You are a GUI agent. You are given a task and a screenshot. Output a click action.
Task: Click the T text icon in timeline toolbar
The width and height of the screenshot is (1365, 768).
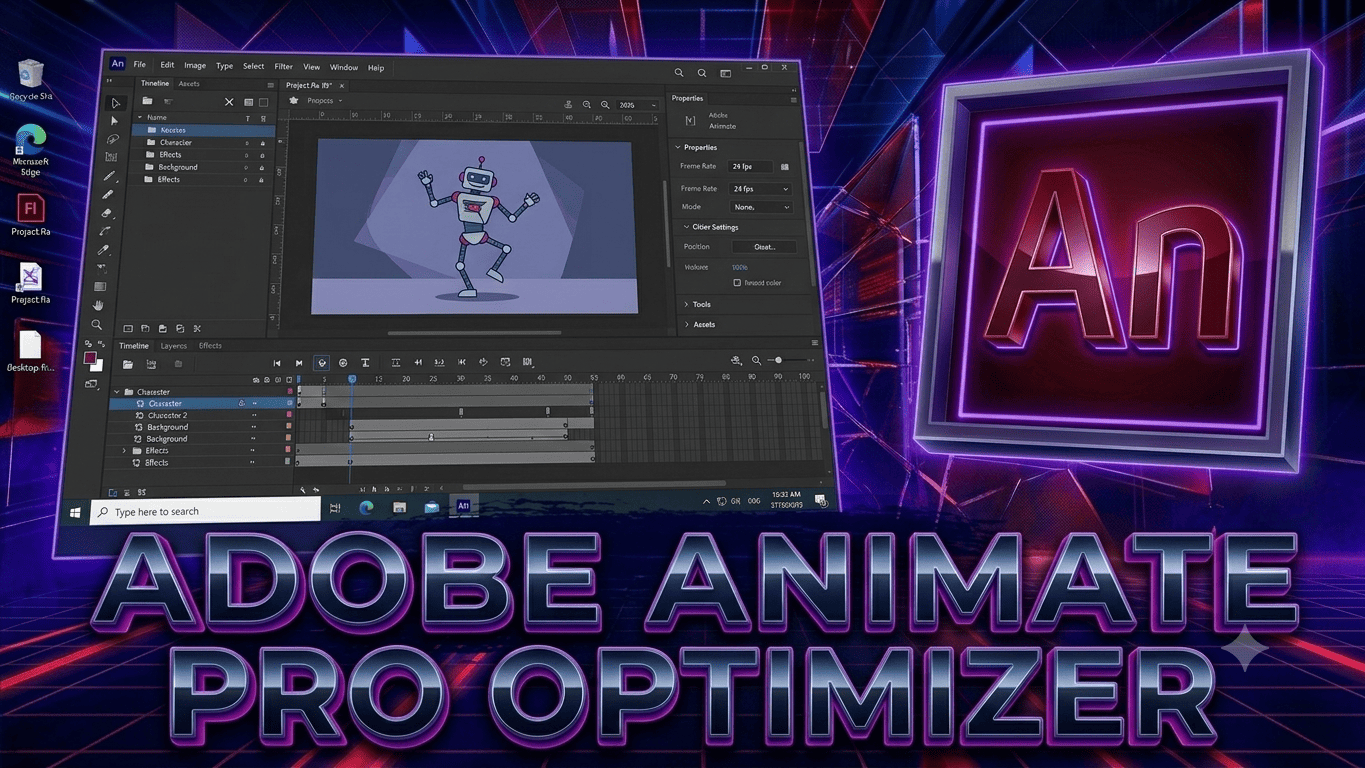pyautogui.click(x=365, y=363)
